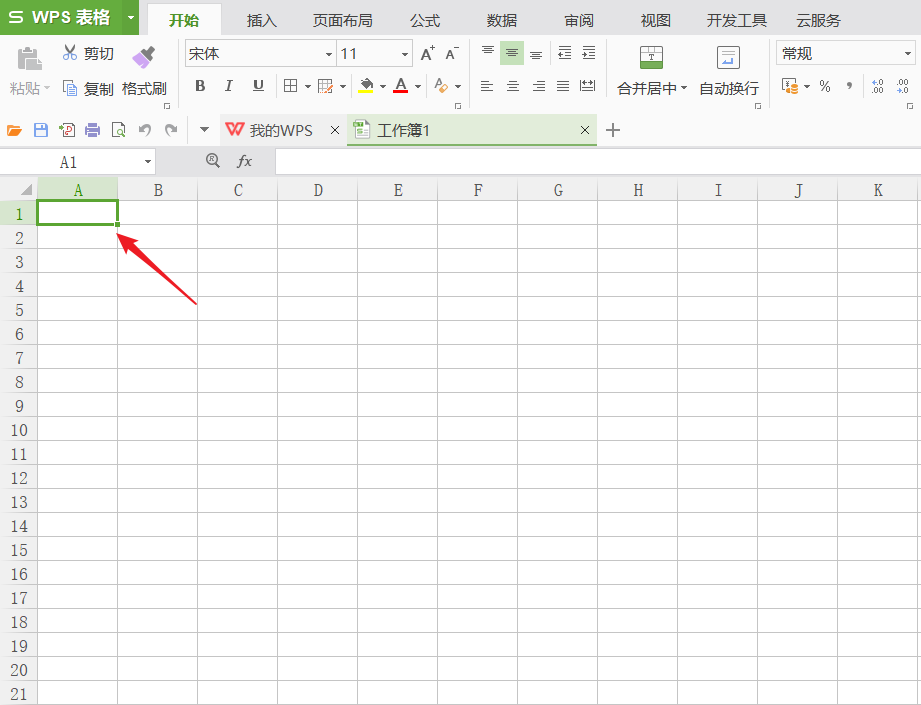Click the Copy icon
This screenshot has height=705, width=921.
(x=70, y=89)
